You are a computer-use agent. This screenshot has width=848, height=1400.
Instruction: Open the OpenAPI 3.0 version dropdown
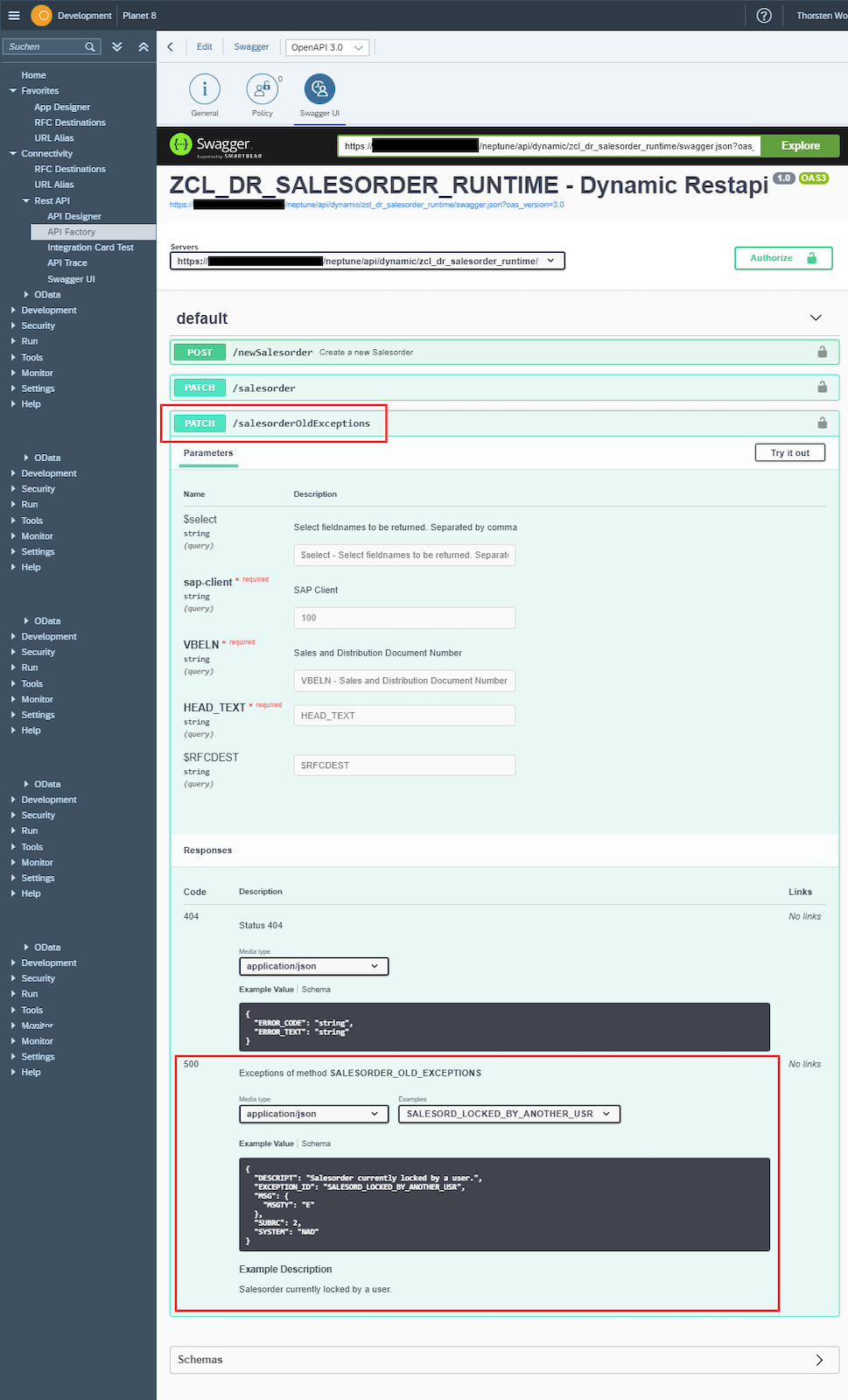(x=327, y=47)
